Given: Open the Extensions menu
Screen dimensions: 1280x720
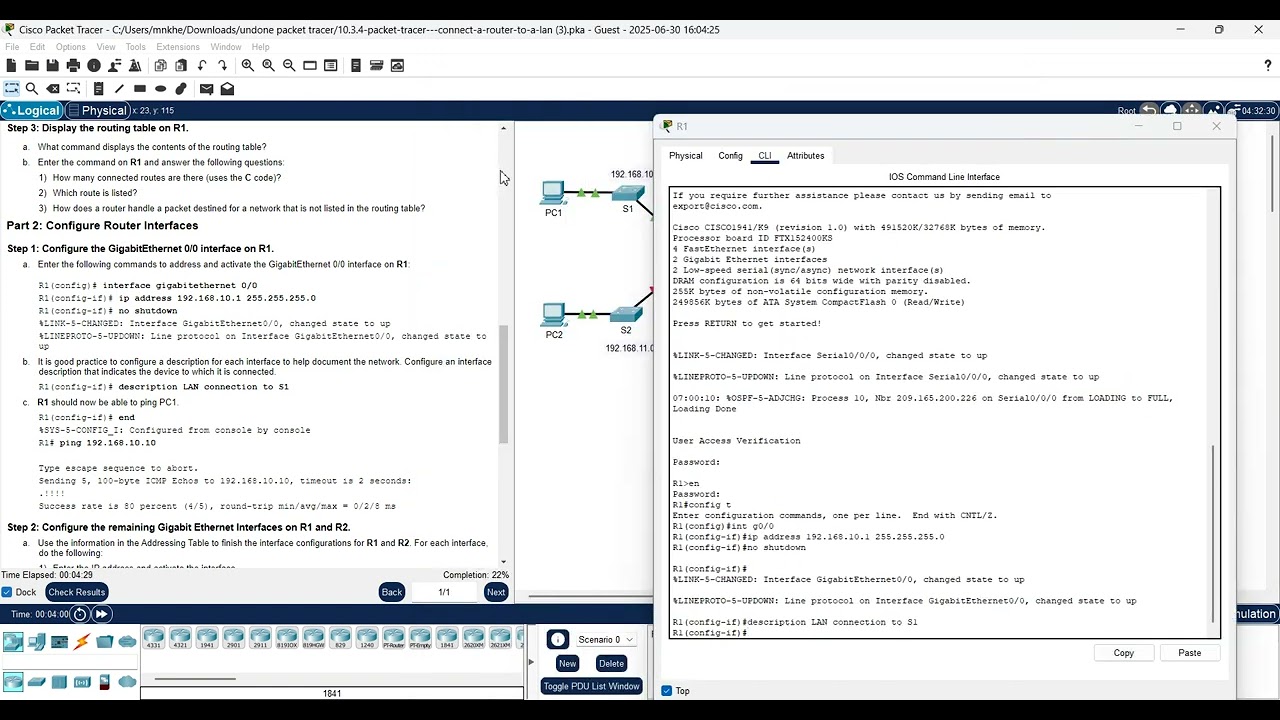Looking at the screenshot, I should coord(178,47).
